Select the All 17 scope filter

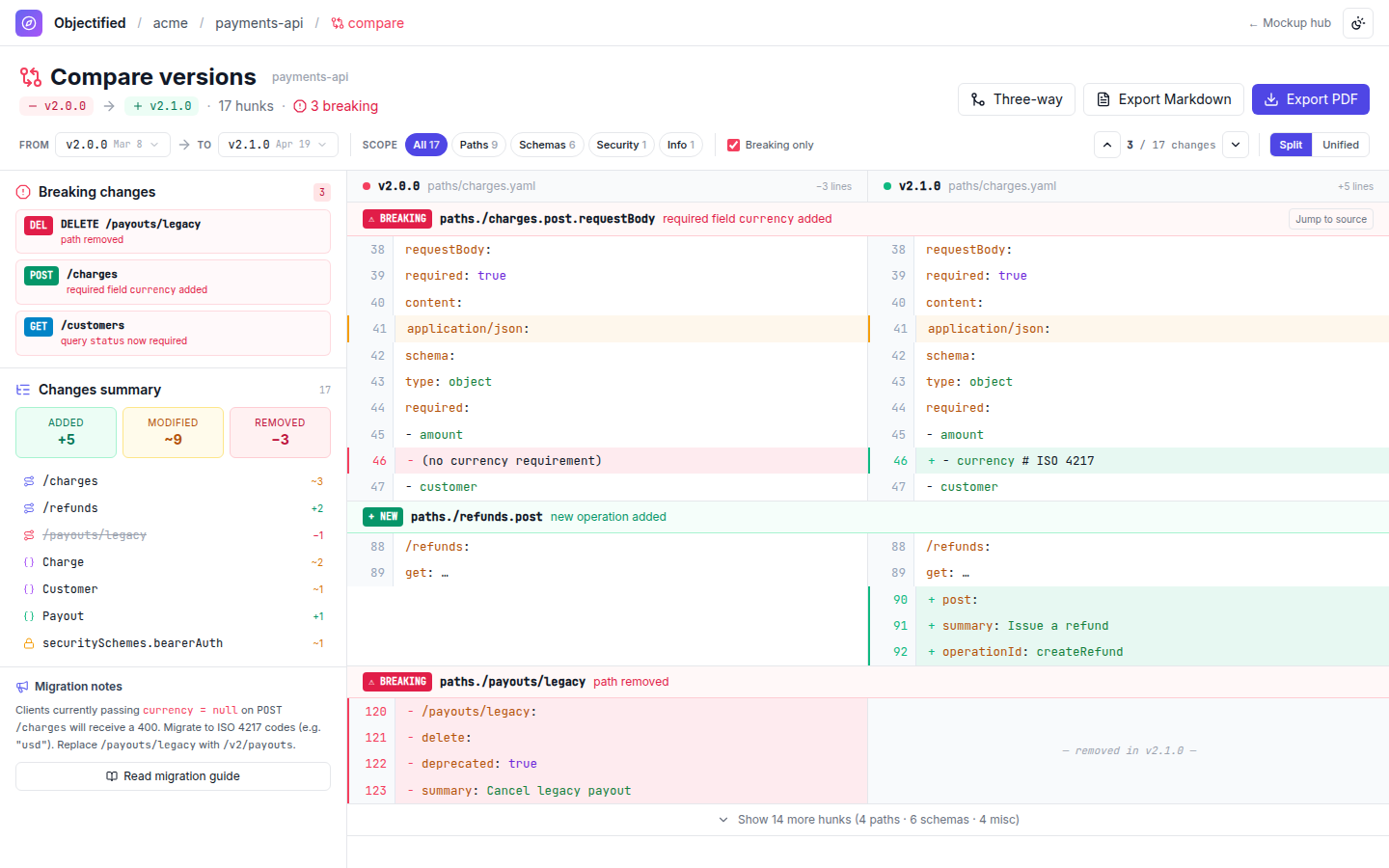tap(426, 145)
